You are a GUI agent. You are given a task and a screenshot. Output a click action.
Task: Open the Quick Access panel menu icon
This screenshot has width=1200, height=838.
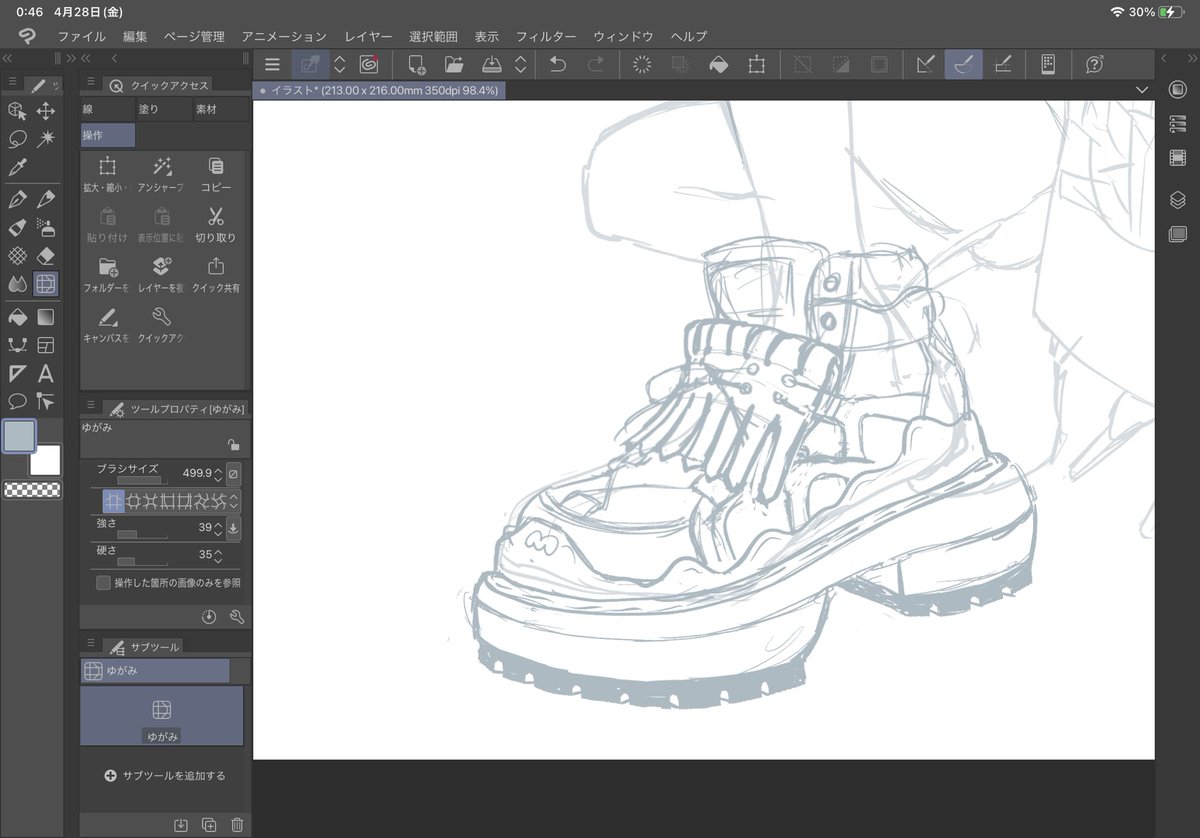(x=90, y=82)
